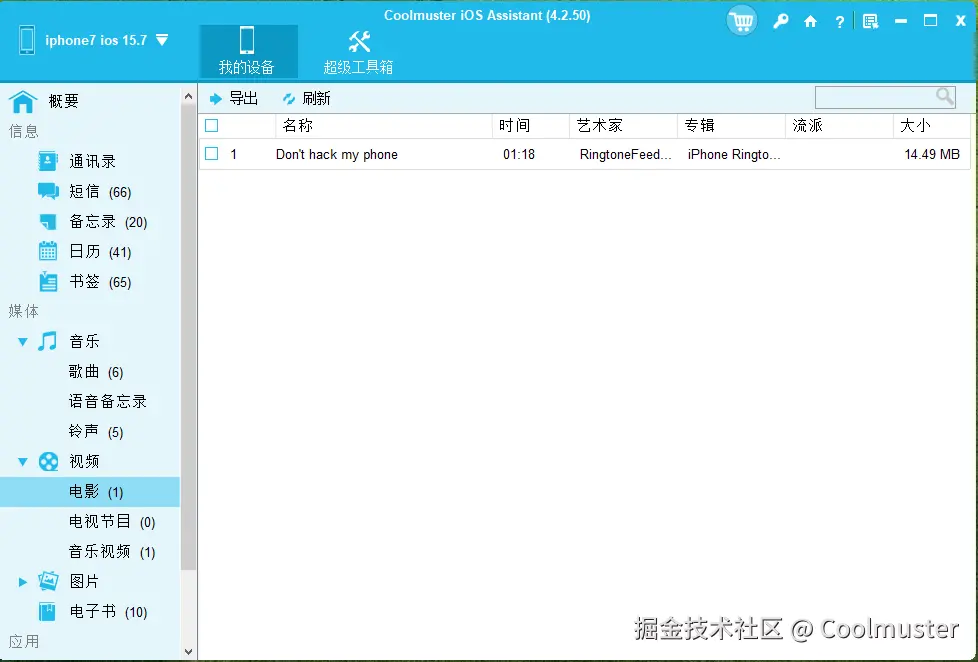
Task: Click the magnifier search icon
Action: click(945, 97)
